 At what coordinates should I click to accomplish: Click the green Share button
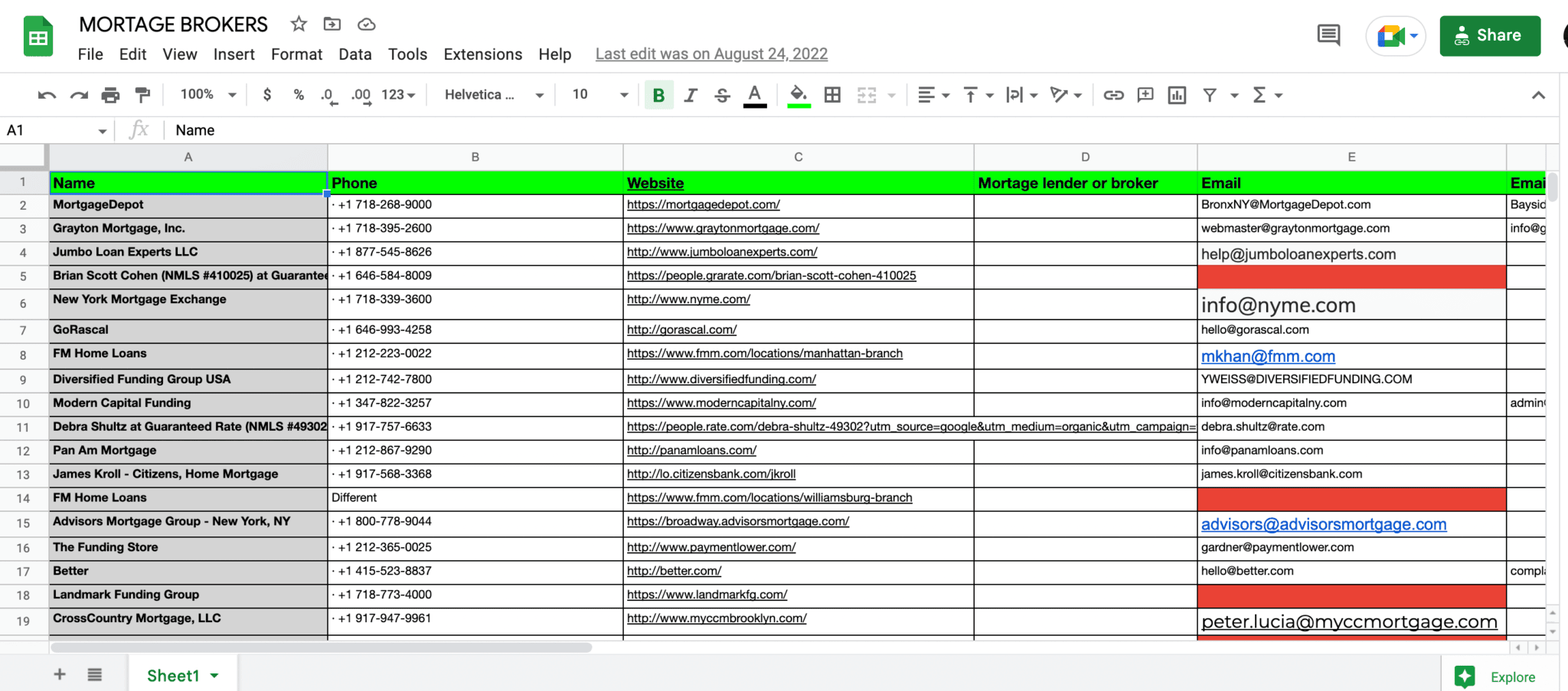coord(1490,36)
